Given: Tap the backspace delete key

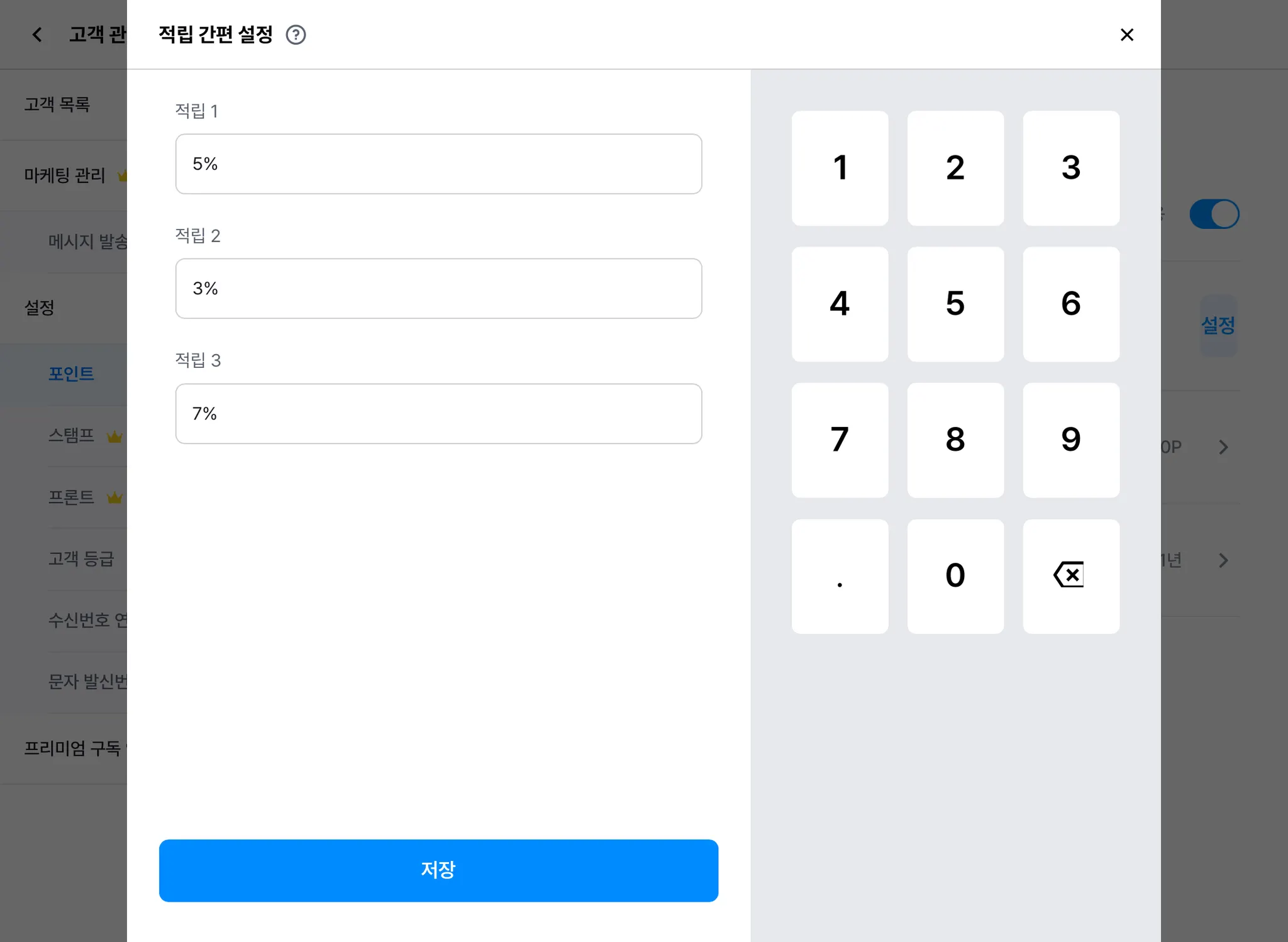Looking at the screenshot, I should coord(1070,576).
